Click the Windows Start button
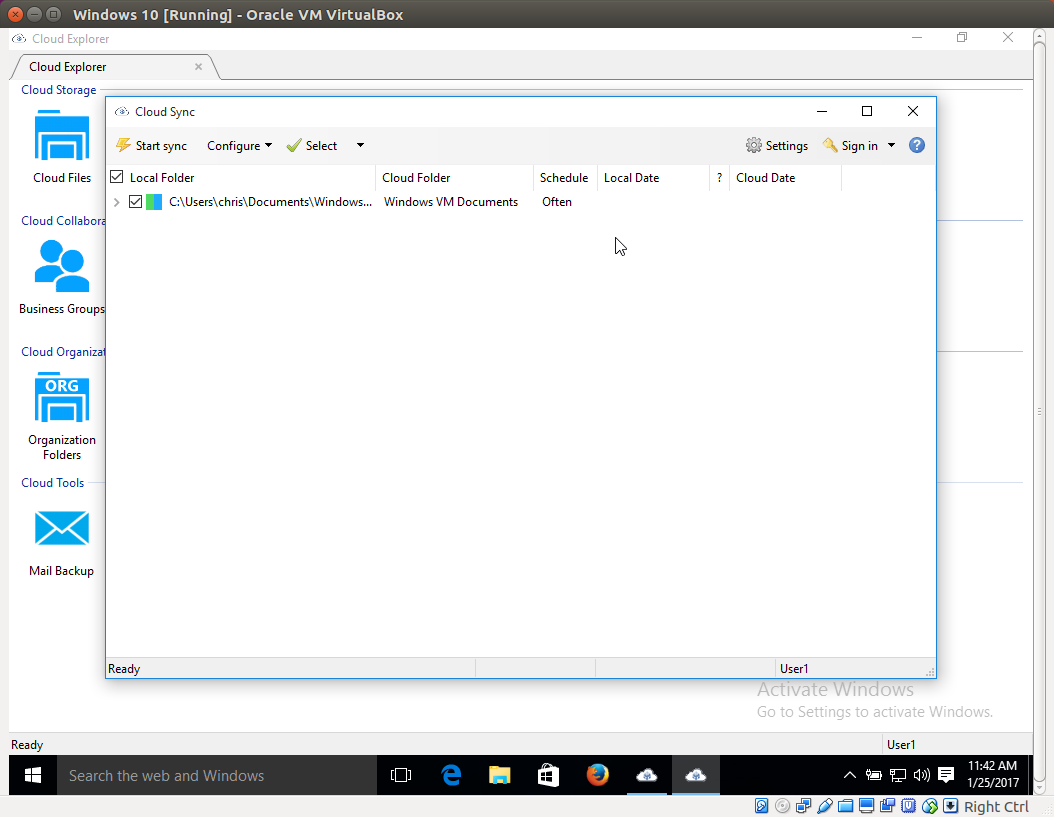This screenshot has height=817, width=1054. (x=33, y=775)
